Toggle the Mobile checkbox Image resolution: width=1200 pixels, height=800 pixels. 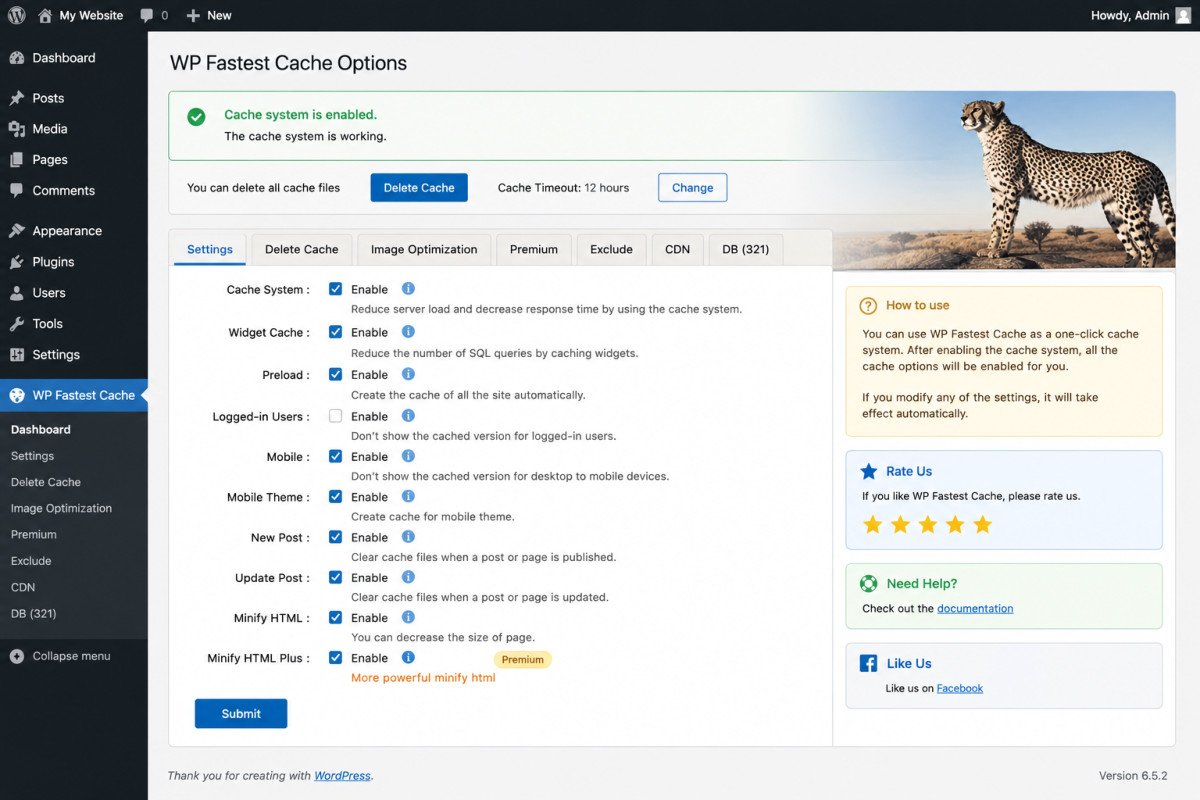click(x=336, y=456)
